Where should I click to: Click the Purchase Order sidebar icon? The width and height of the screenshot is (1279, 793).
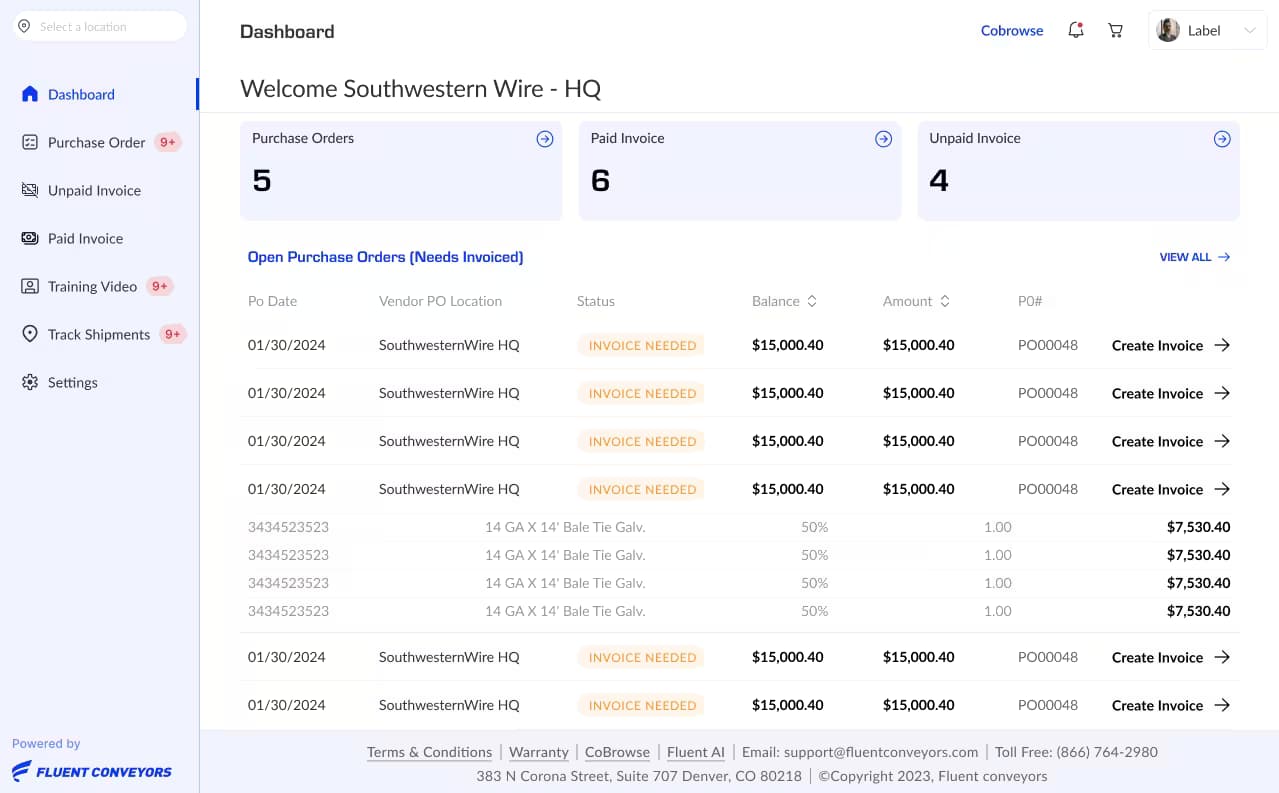coord(30,142)
